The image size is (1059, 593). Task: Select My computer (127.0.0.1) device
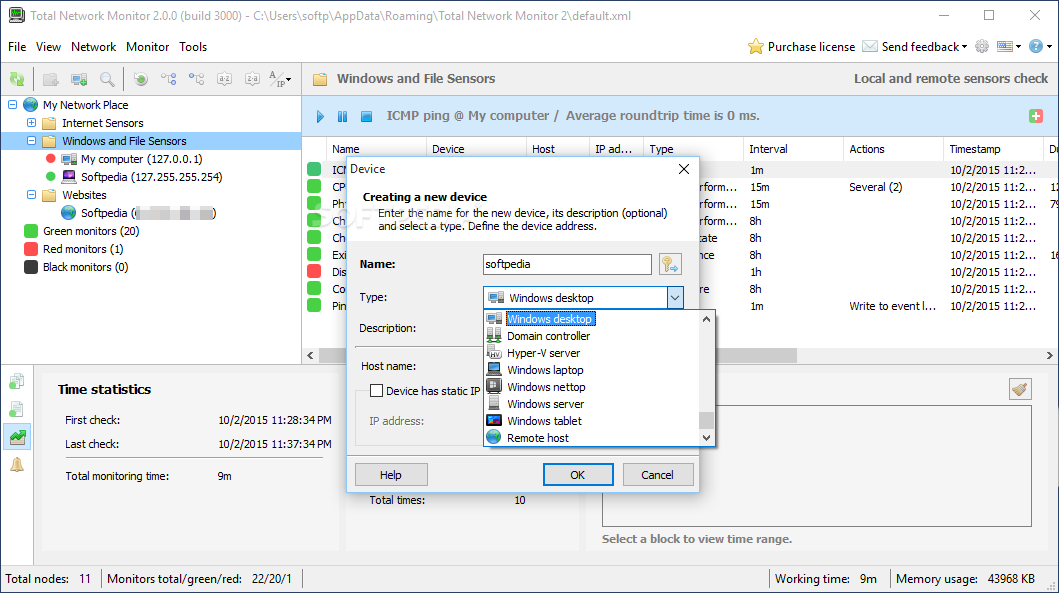(x=141, y=159)
